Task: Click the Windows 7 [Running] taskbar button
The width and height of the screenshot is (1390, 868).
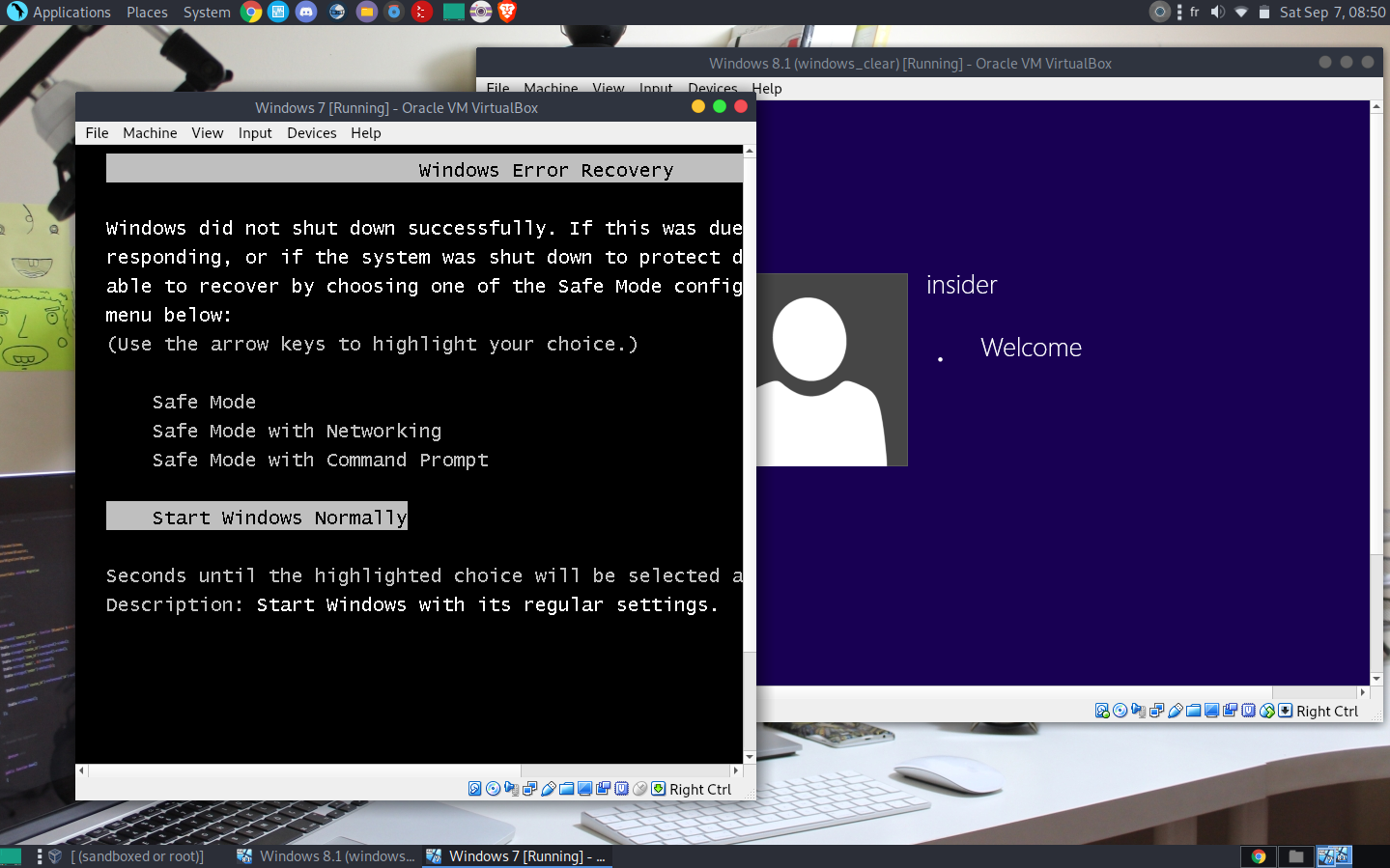Action: [x=517, y=856]
